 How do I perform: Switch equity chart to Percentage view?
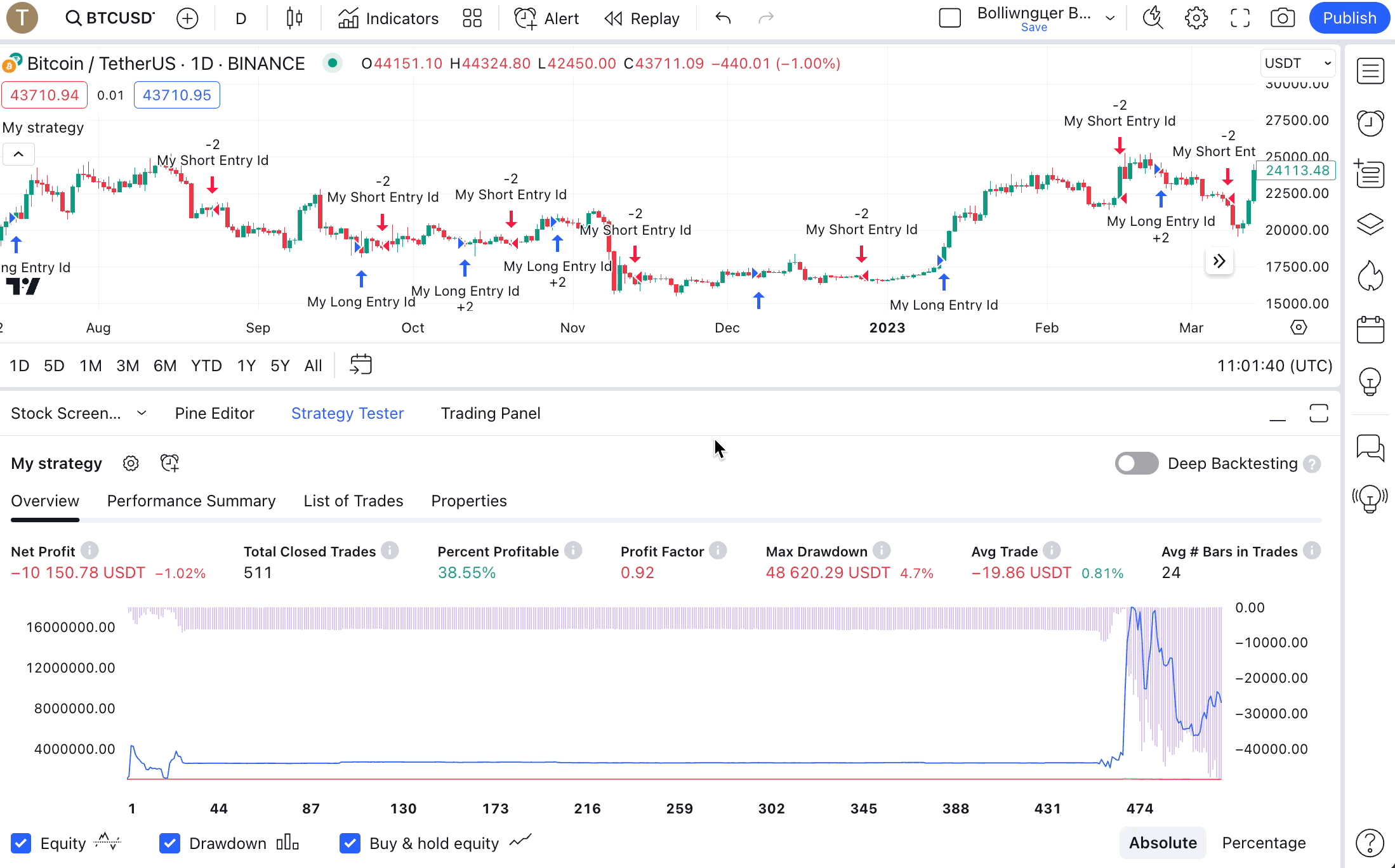coord(1263,843)
